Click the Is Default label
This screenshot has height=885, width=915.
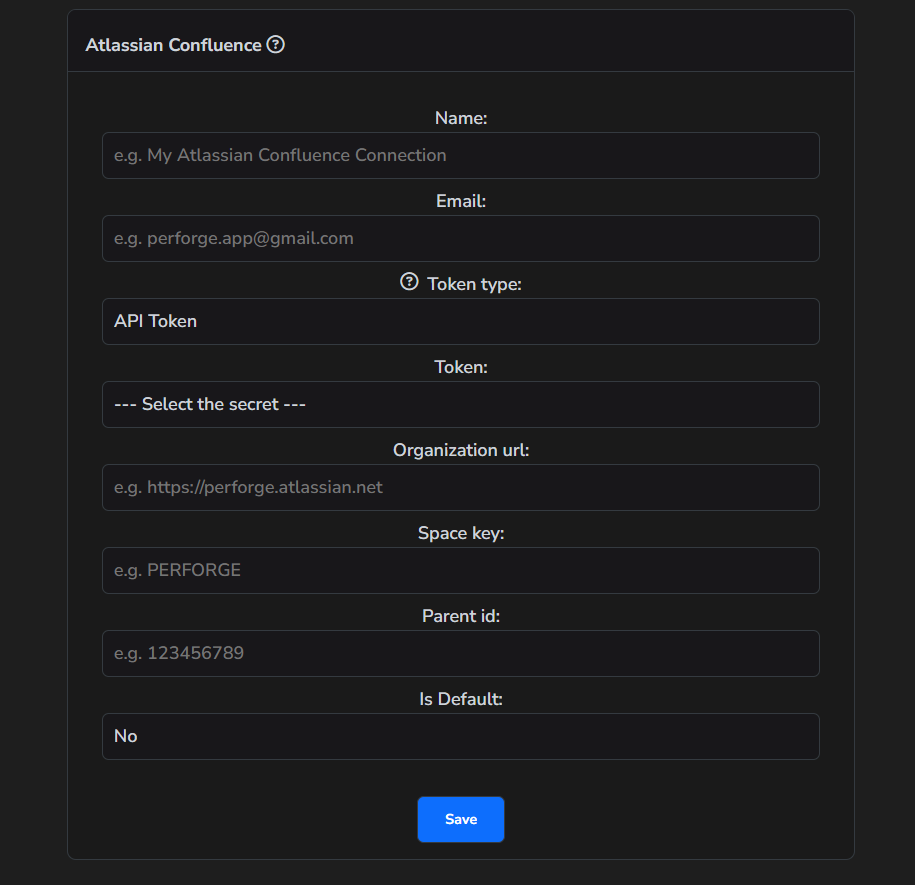[460, 698]
